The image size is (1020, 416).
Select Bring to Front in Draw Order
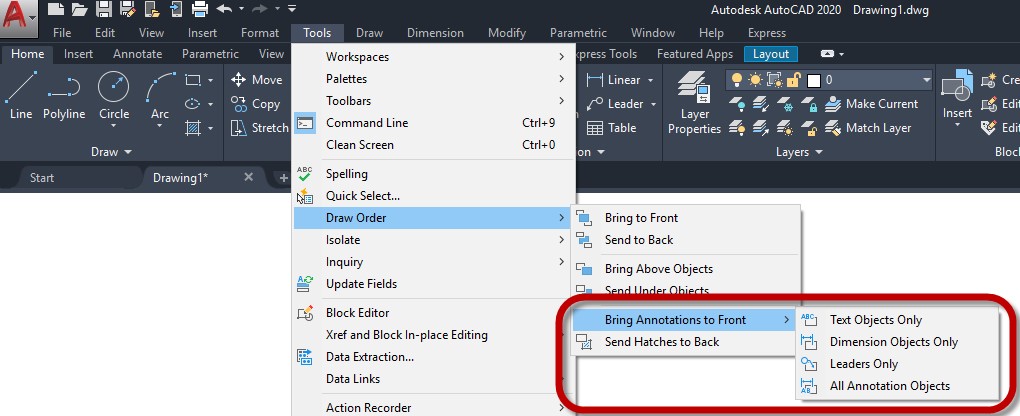pyautogui.click(x=685, y=218)
